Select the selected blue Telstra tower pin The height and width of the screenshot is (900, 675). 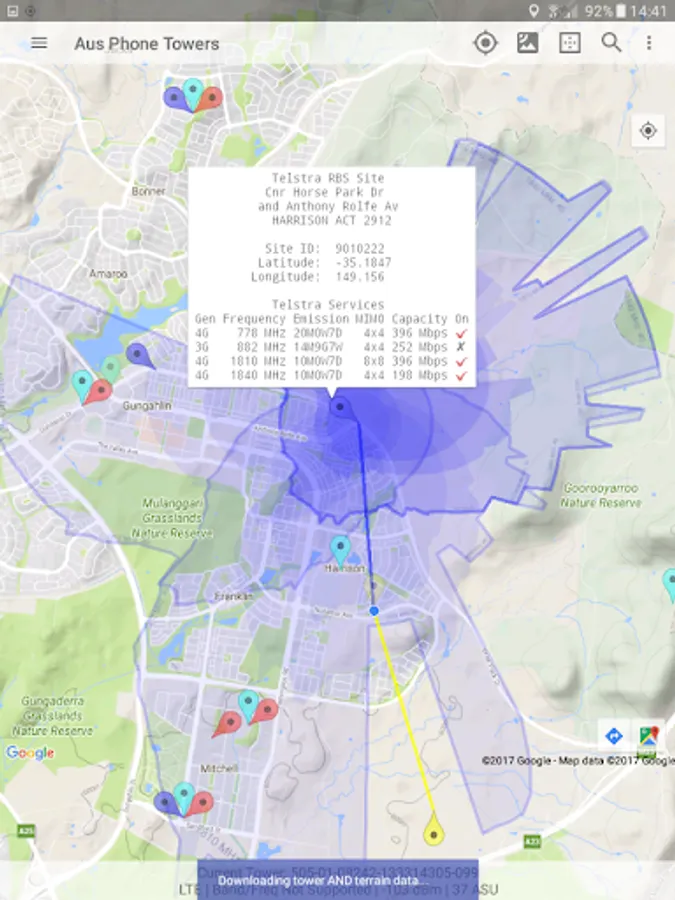pos(339,407)
